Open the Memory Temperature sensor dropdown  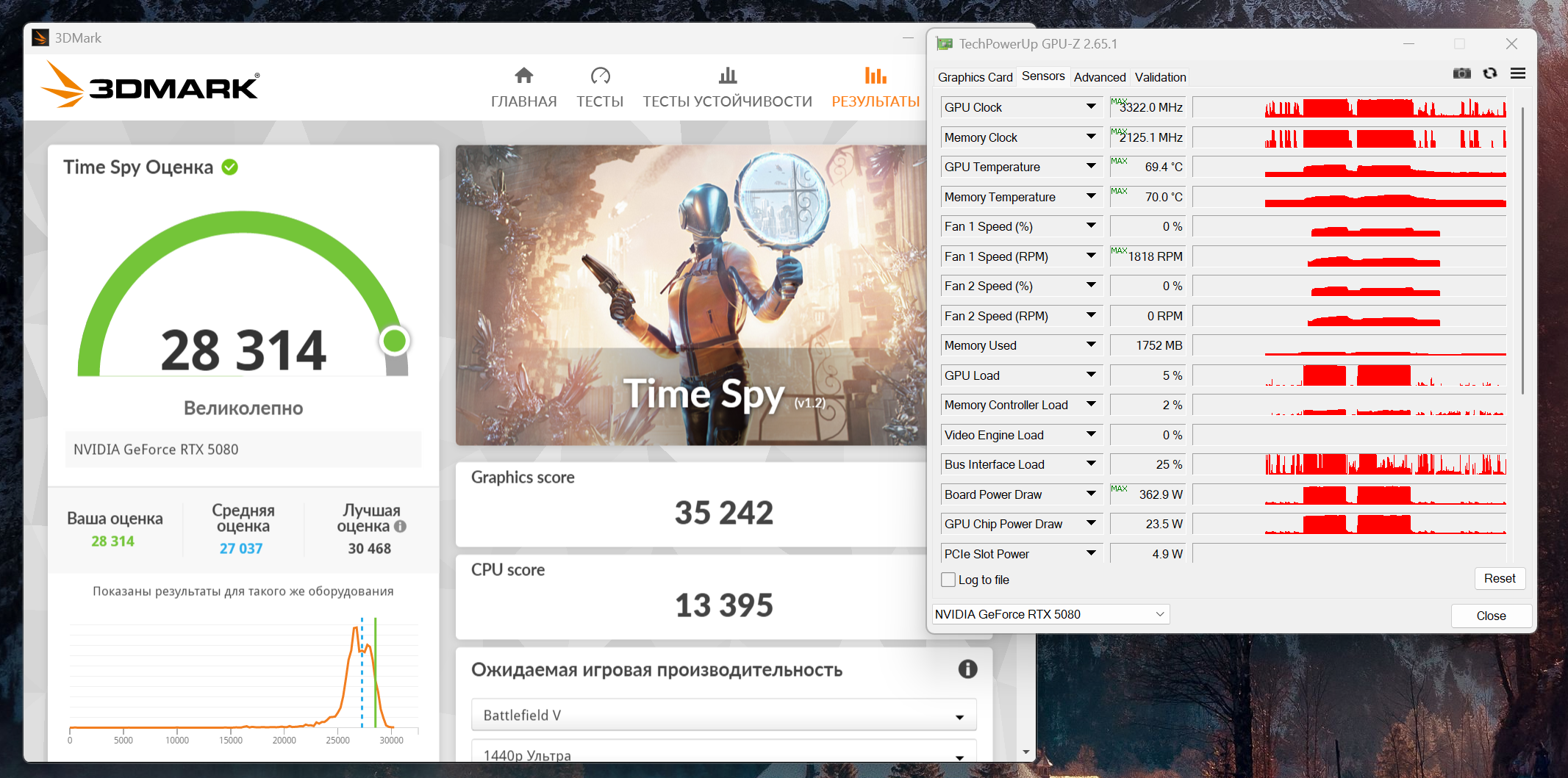pos(1092,197)
